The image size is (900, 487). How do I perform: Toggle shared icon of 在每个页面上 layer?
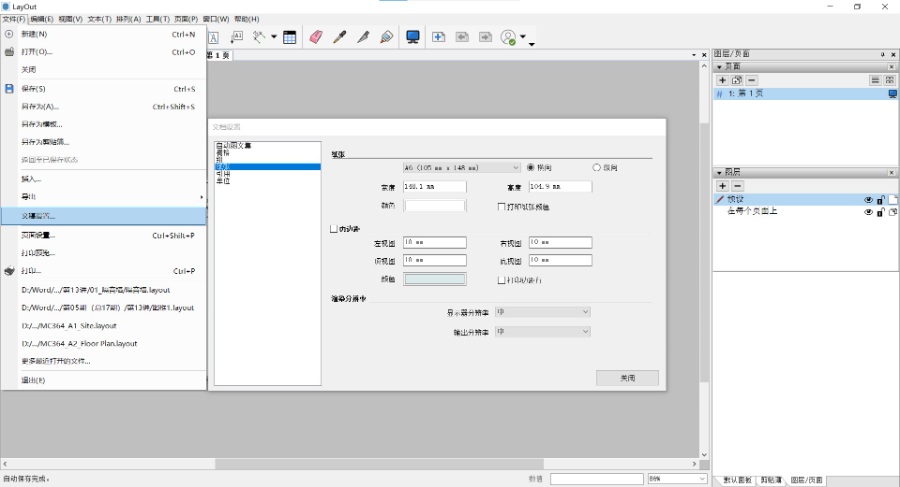893,212
